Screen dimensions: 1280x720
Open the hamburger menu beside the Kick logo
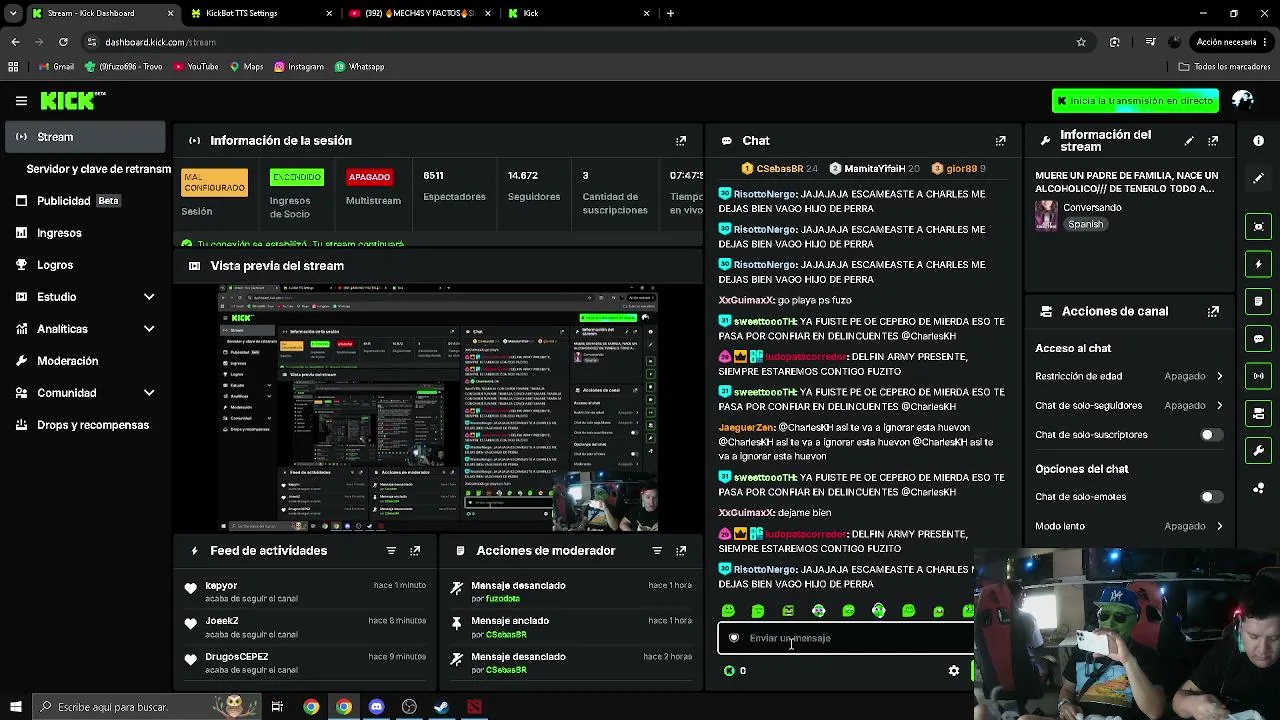[x=21, y=101]
